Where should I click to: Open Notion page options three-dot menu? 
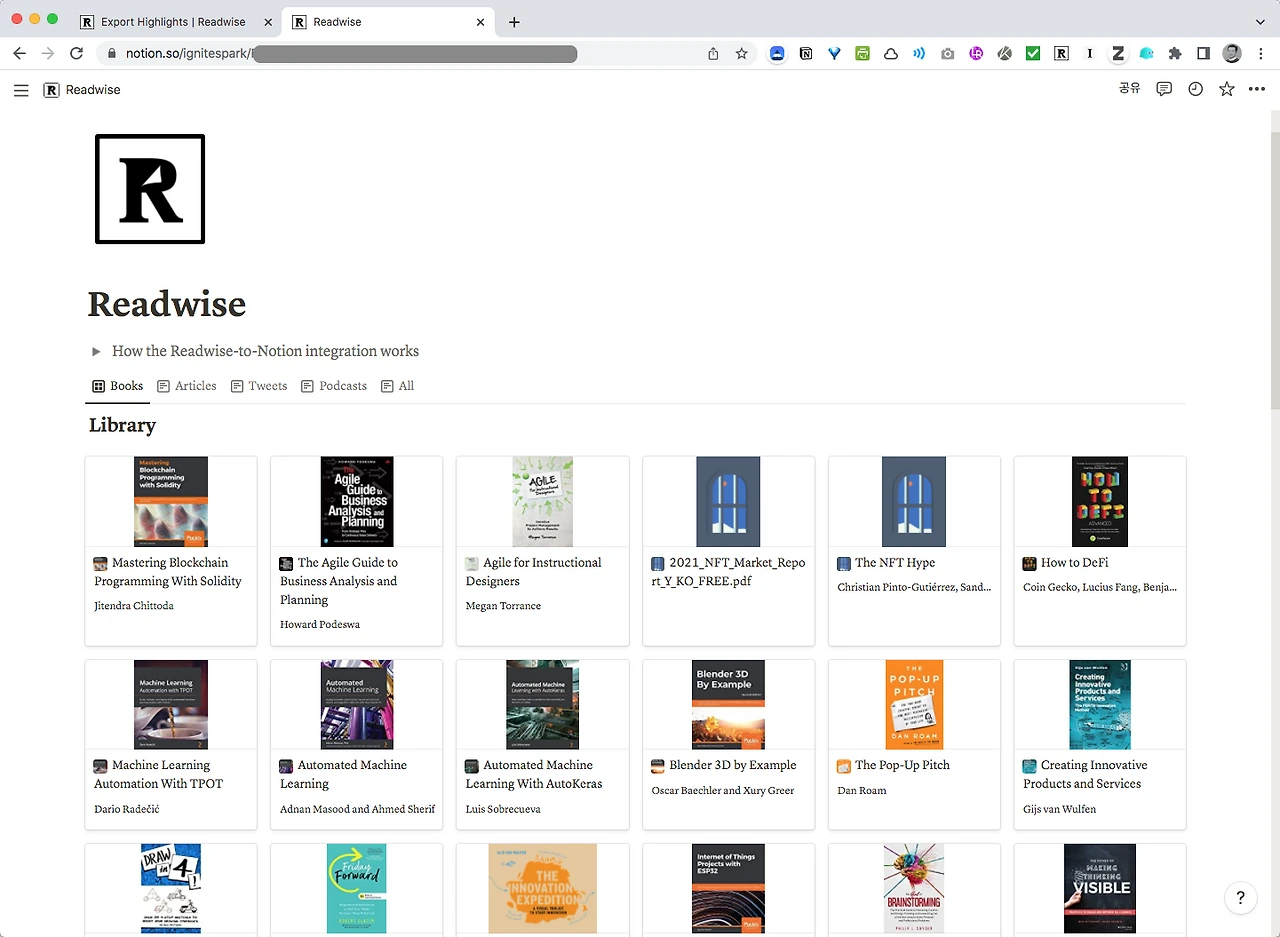pos(1257,89)
